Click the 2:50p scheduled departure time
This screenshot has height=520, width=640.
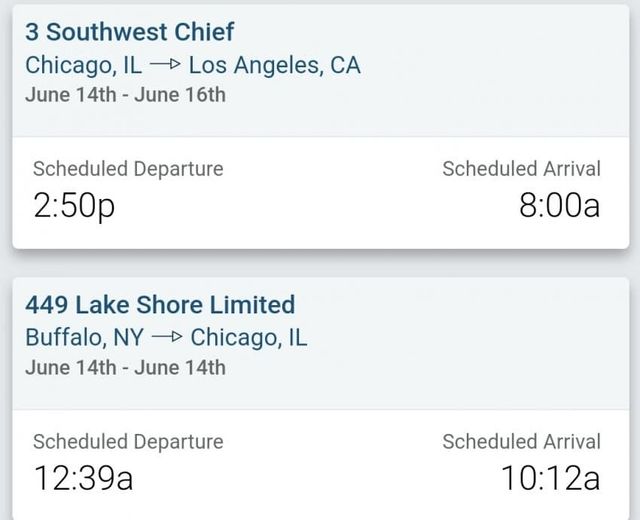click(75, 206)
